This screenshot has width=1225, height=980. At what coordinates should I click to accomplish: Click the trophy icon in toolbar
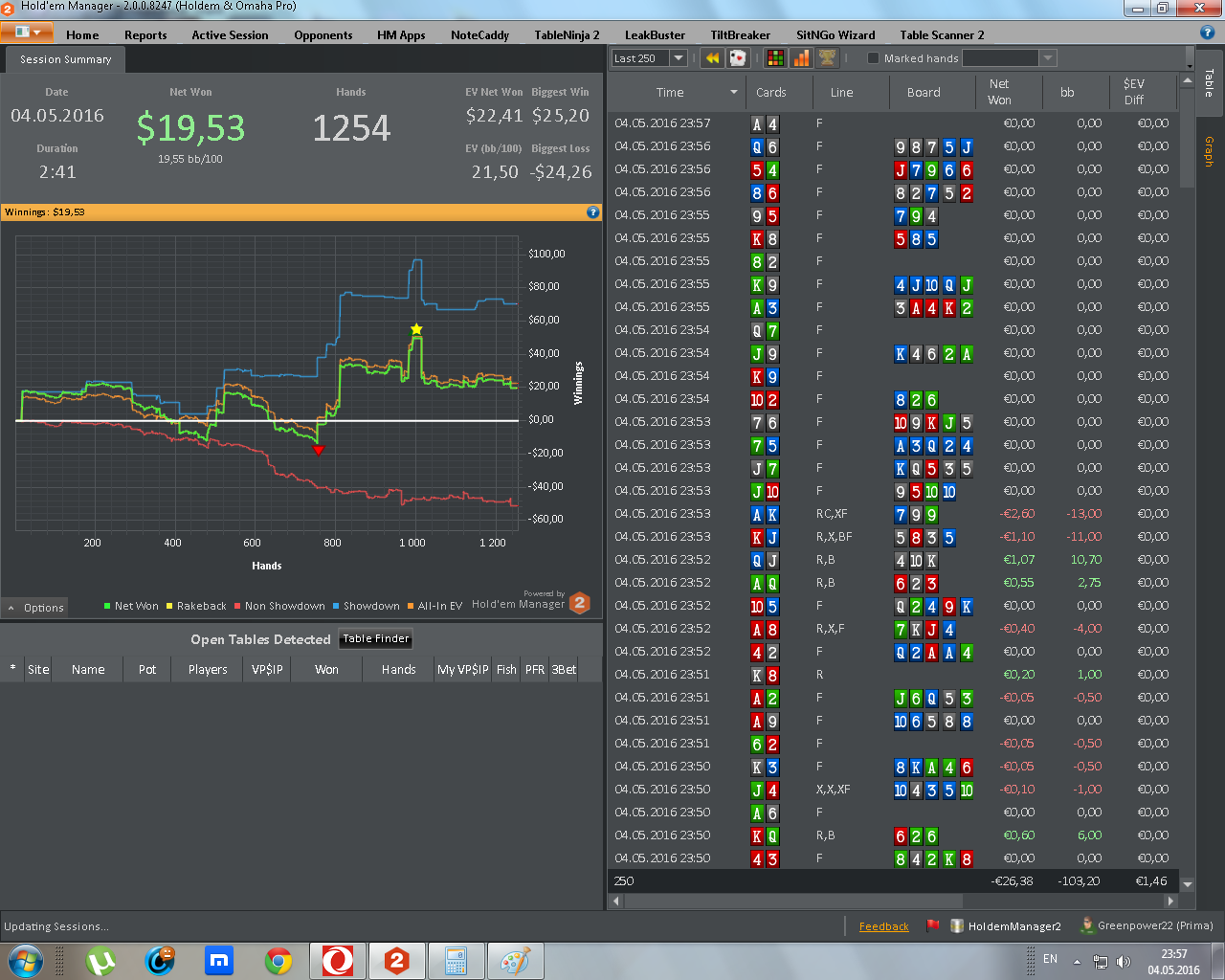(827, 58)
